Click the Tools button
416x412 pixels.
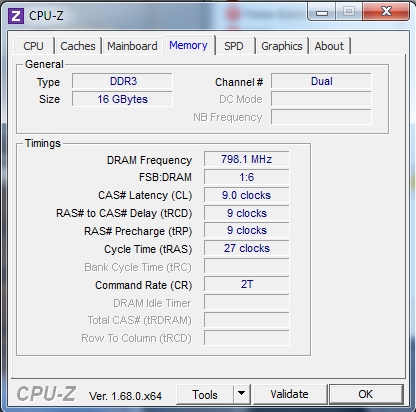click(205, 395)
